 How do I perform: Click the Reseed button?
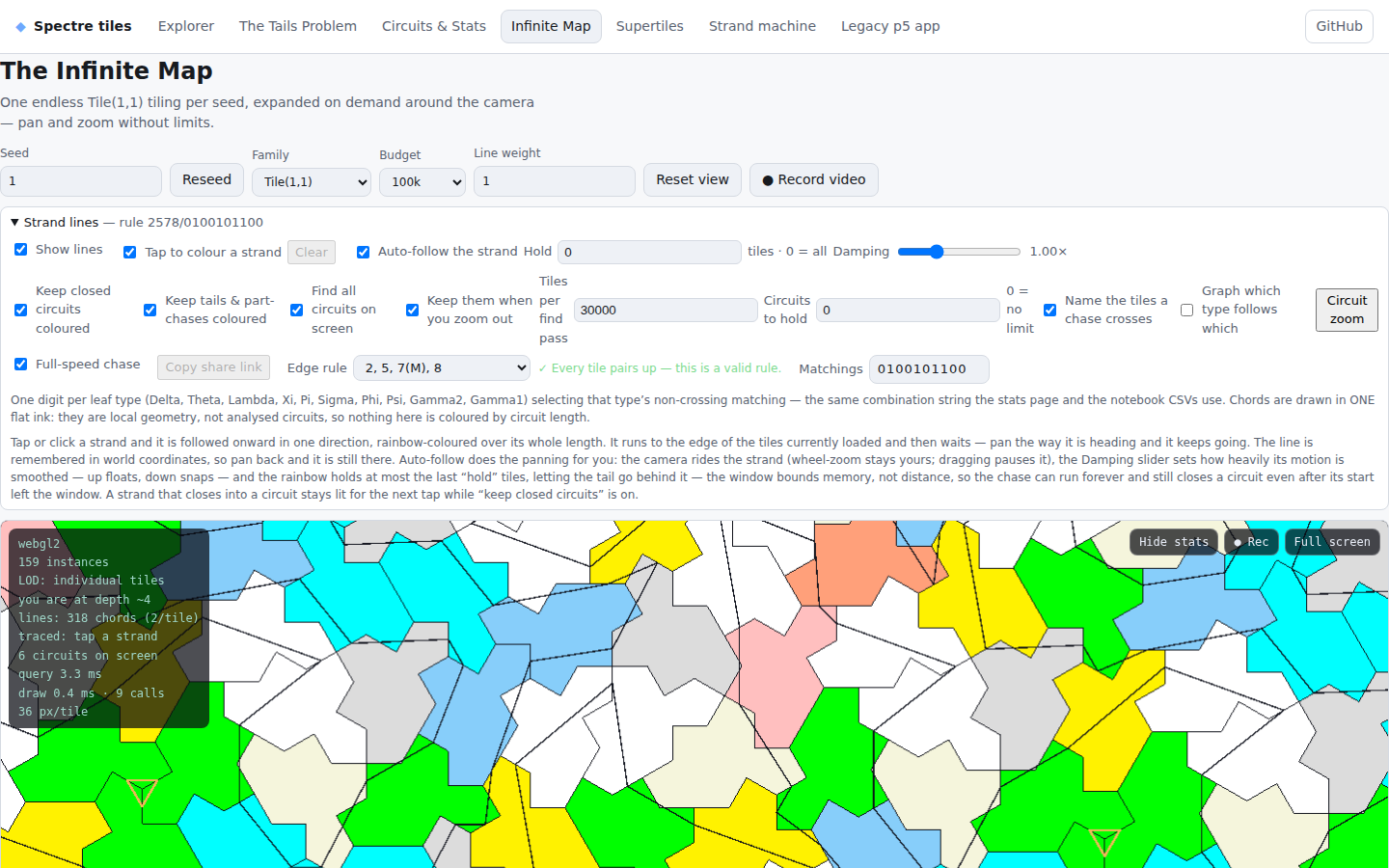pos(206,180)
